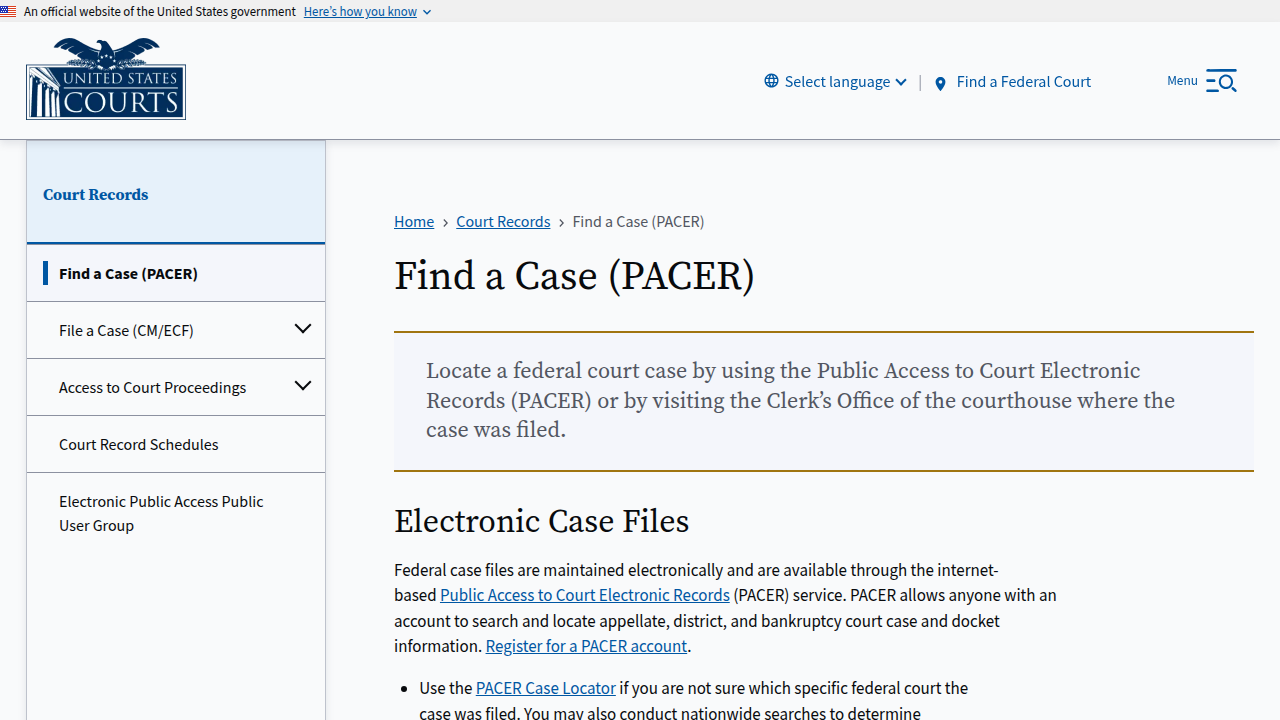Go to Home breadcrumb link
Viewport: 1280px width, 720px height.
tap(414, 221)
